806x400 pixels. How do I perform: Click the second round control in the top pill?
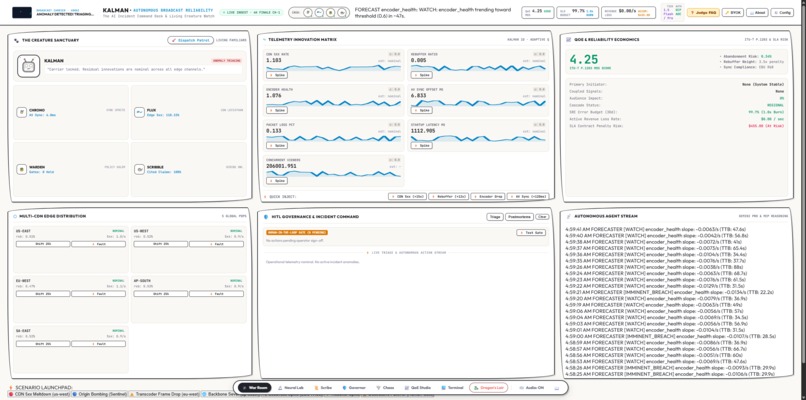[x=319, y=12]
